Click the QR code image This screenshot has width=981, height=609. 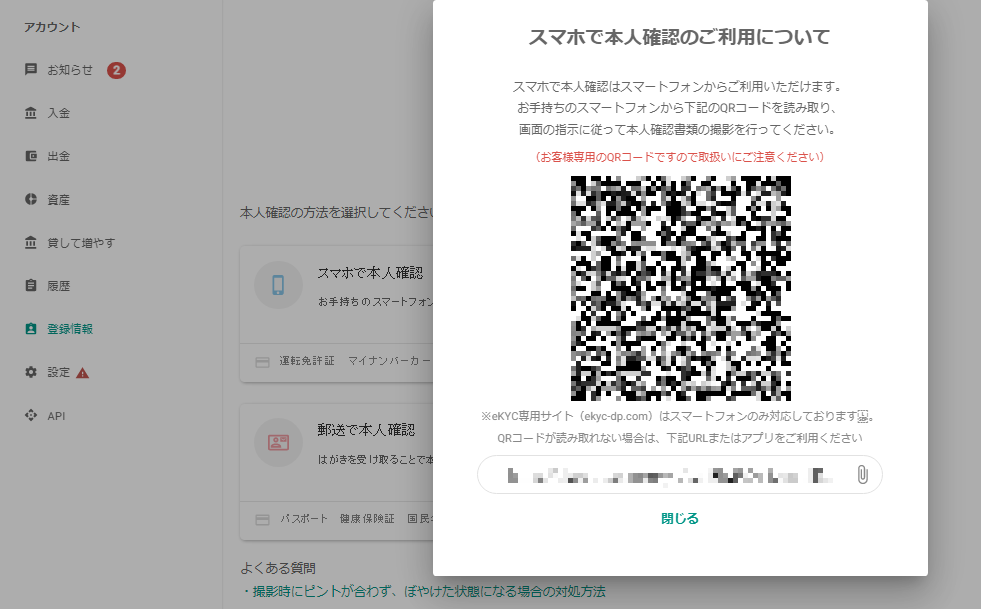pyautogui.click(x=680, y=288)
